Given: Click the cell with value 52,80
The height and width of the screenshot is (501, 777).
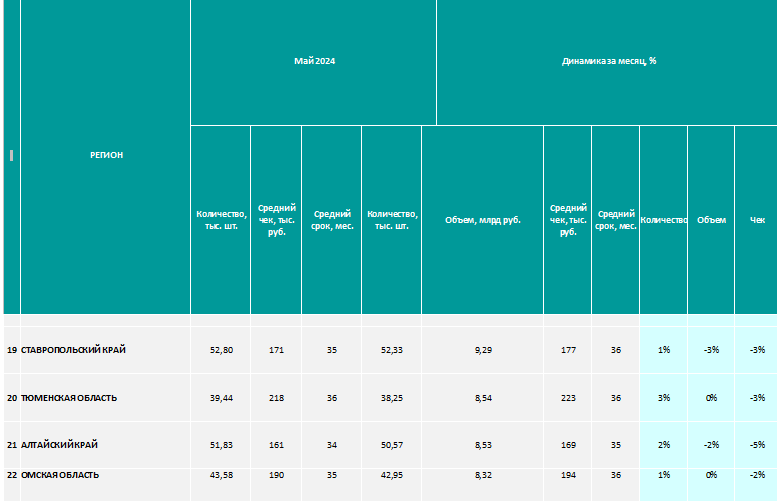Looking at the screenshot, I should coord(221,350).
